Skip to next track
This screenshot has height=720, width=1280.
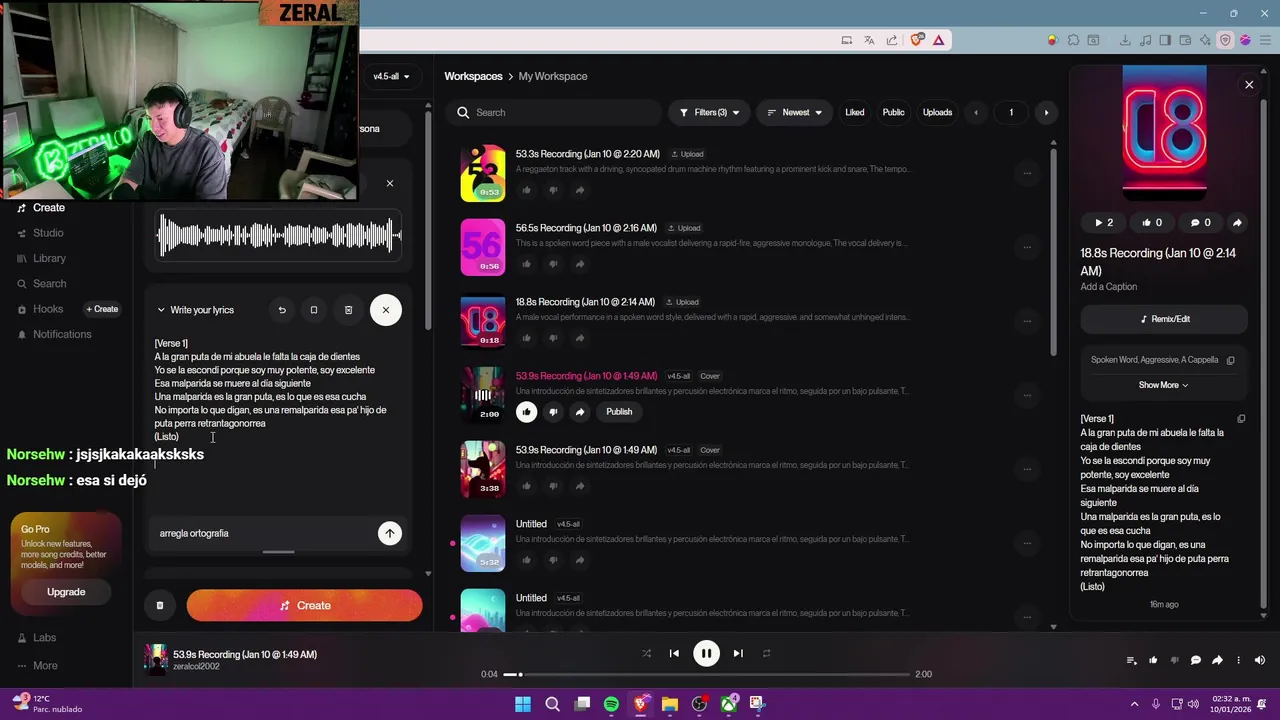coord(738,654)
